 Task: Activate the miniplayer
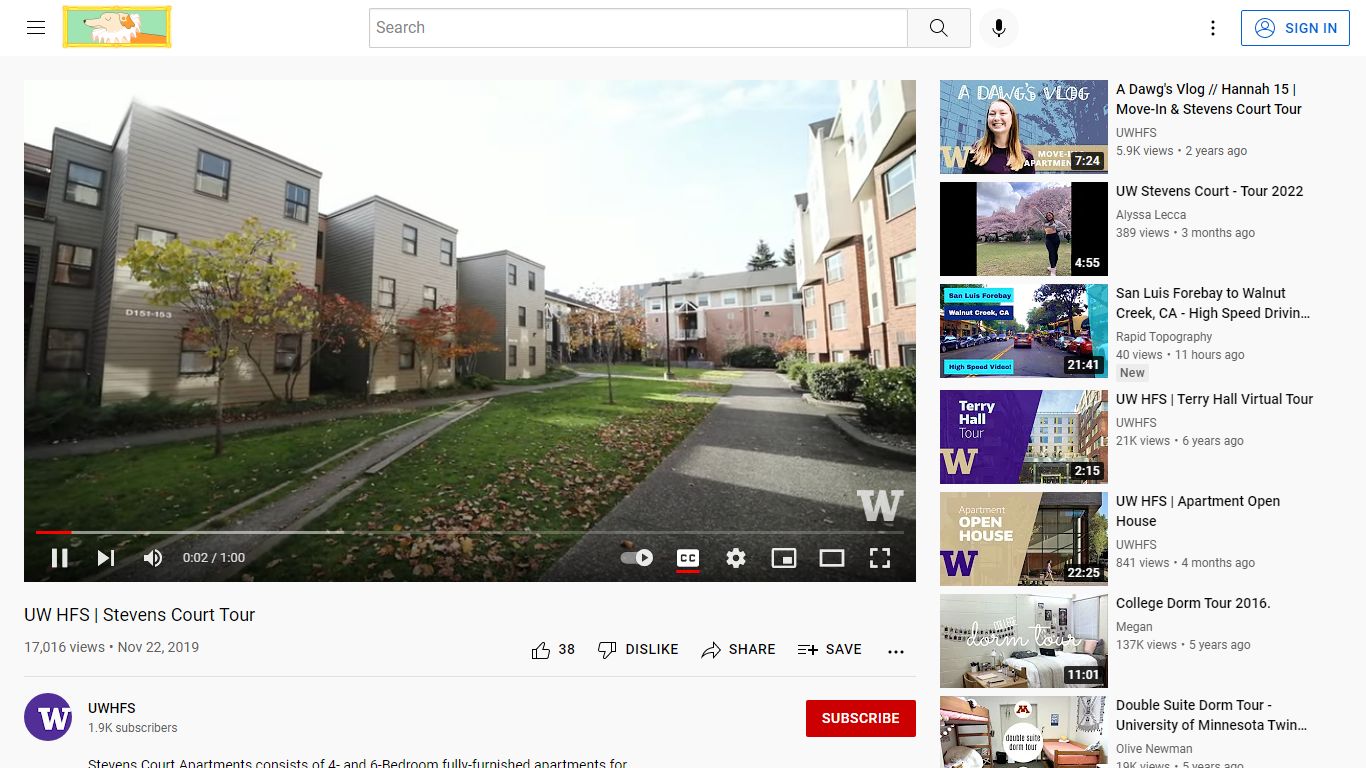pyautogui.click(x=784, y=558)
